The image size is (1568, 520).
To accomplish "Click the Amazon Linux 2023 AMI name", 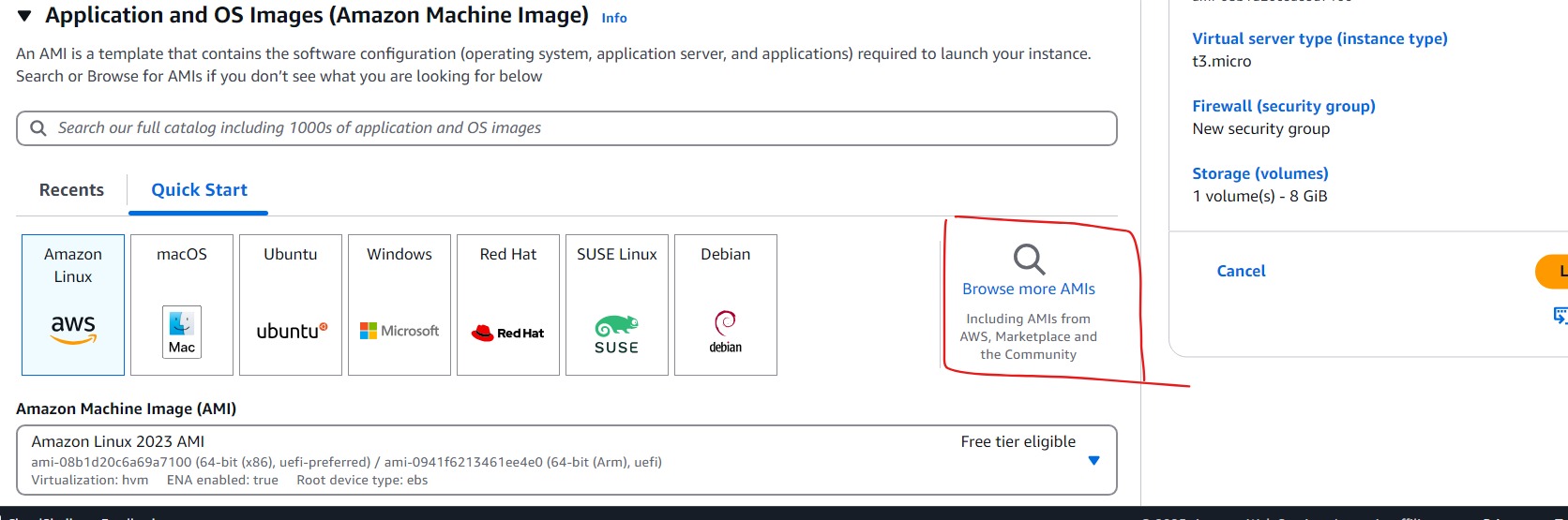I will (x=117, y=441).
